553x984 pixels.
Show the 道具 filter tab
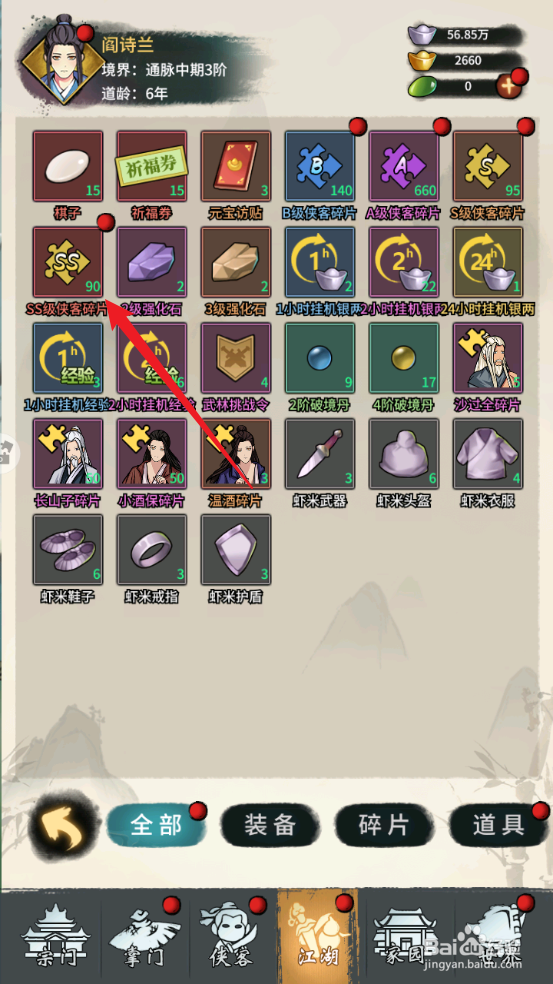(499, 825)
